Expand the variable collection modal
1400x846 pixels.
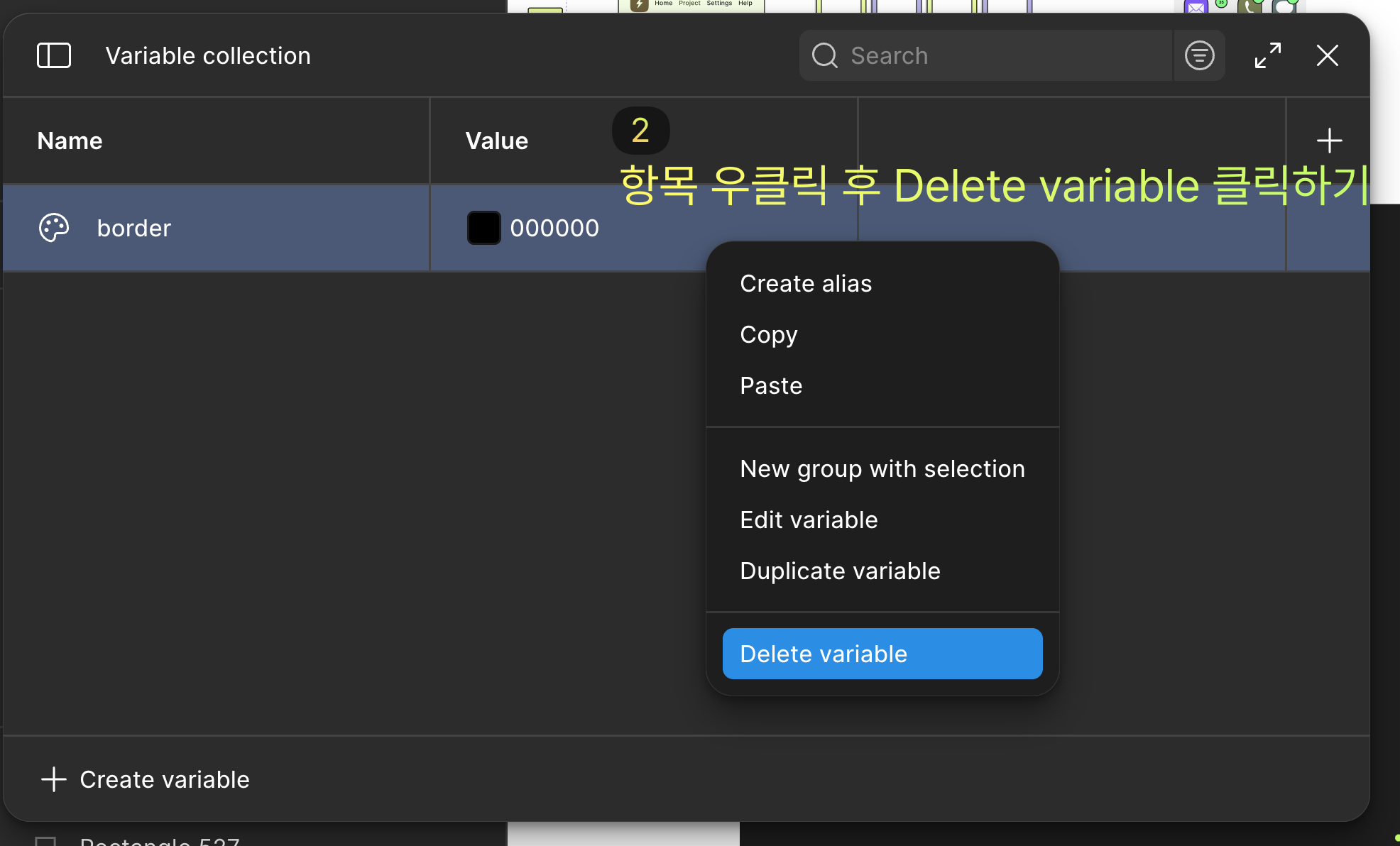pyautogui.click(x=1267, y=55)
